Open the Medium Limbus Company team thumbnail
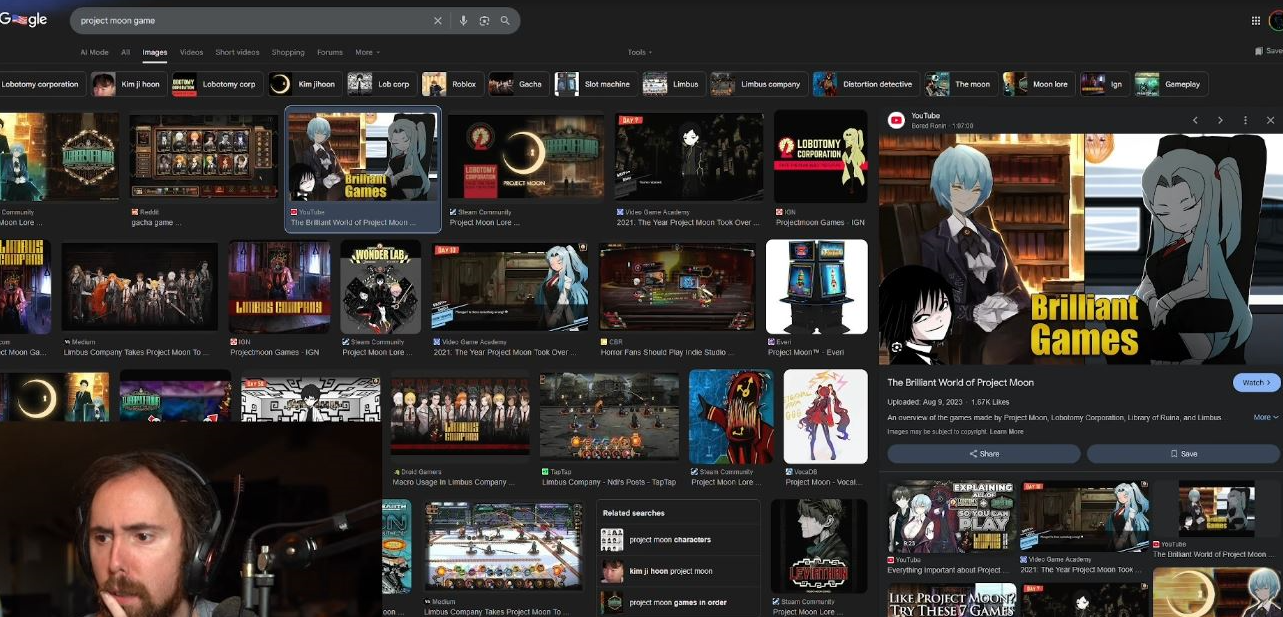The width and height of the screenshot is (1283, 617). (x=140, y=287)
